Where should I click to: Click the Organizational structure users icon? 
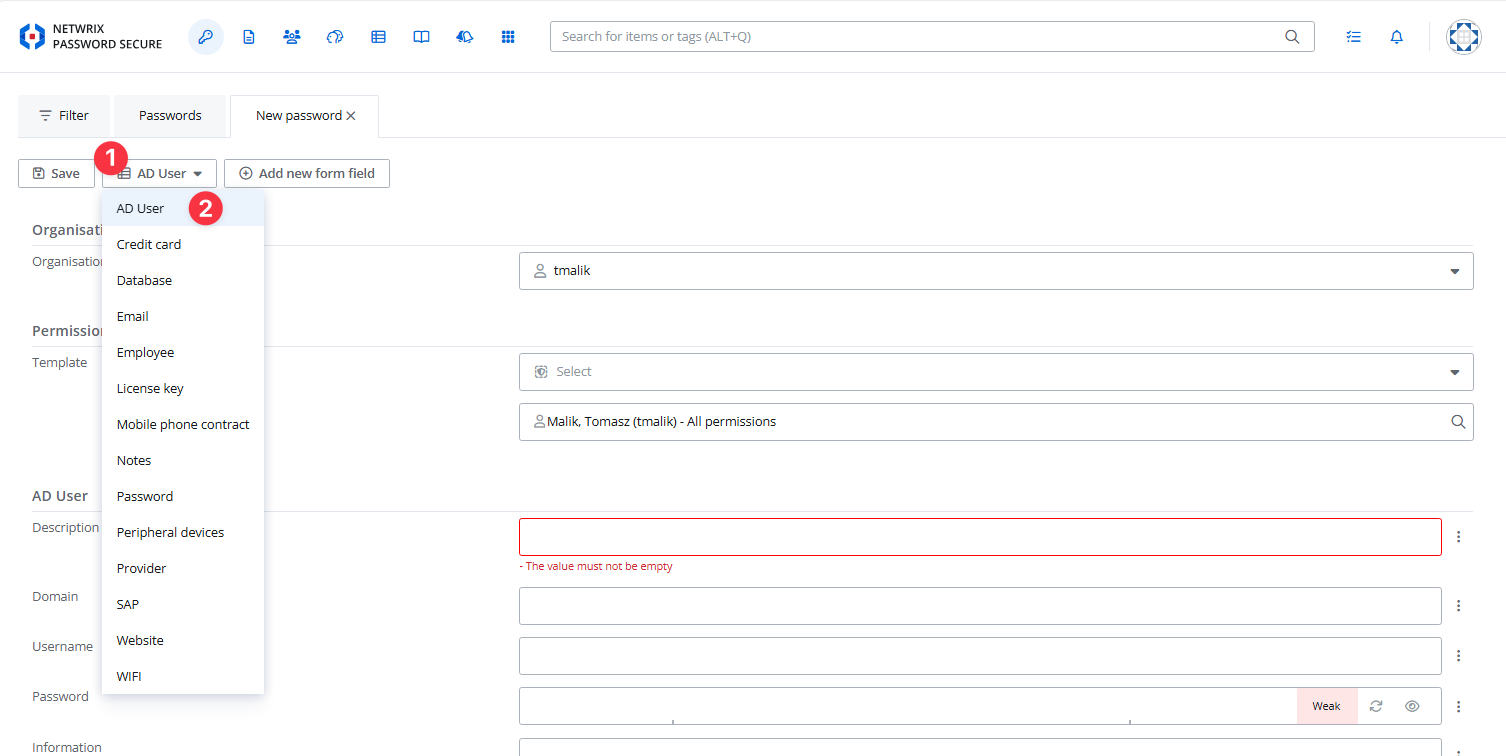click(292, 36)
